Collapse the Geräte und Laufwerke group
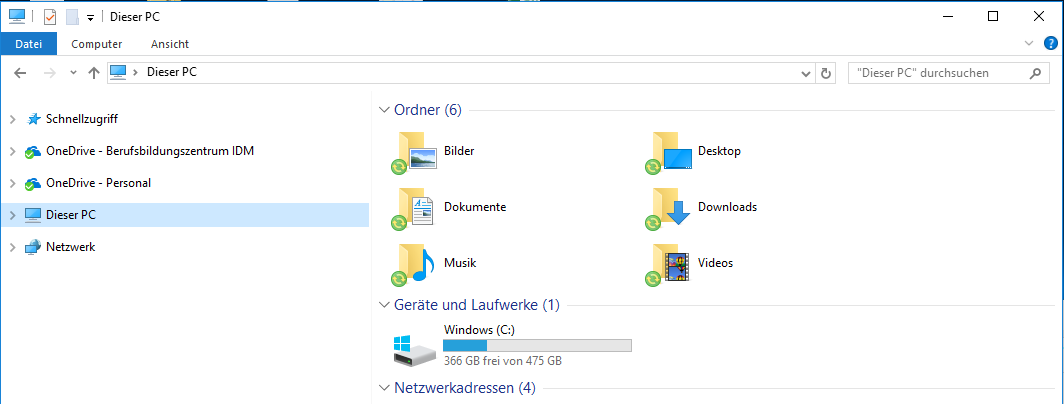 (384, 305)
